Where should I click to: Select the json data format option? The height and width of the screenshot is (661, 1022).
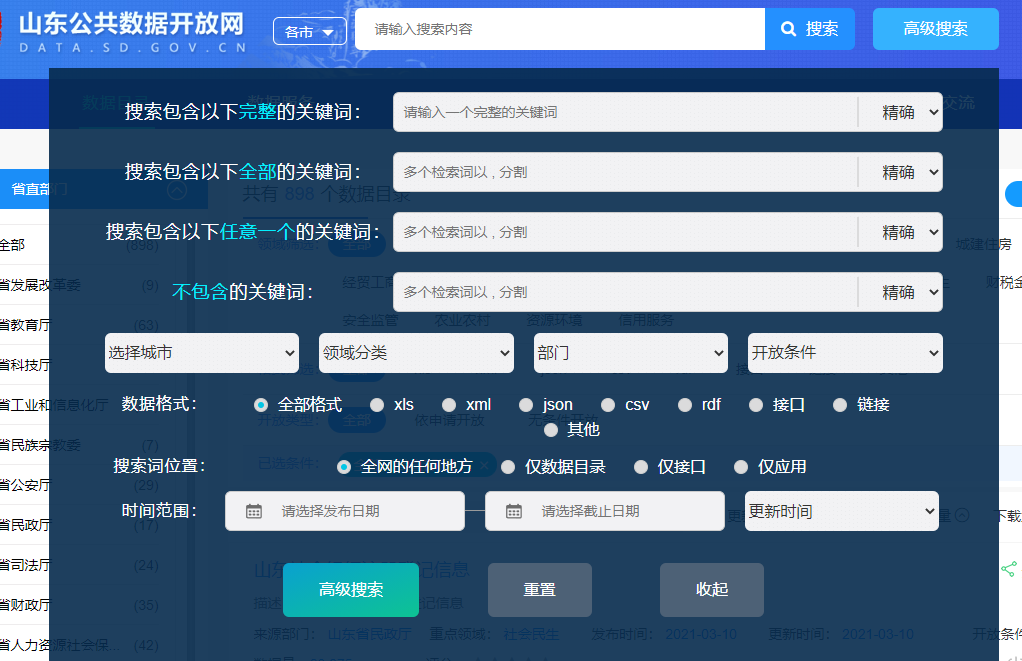[x=526, y=405]
